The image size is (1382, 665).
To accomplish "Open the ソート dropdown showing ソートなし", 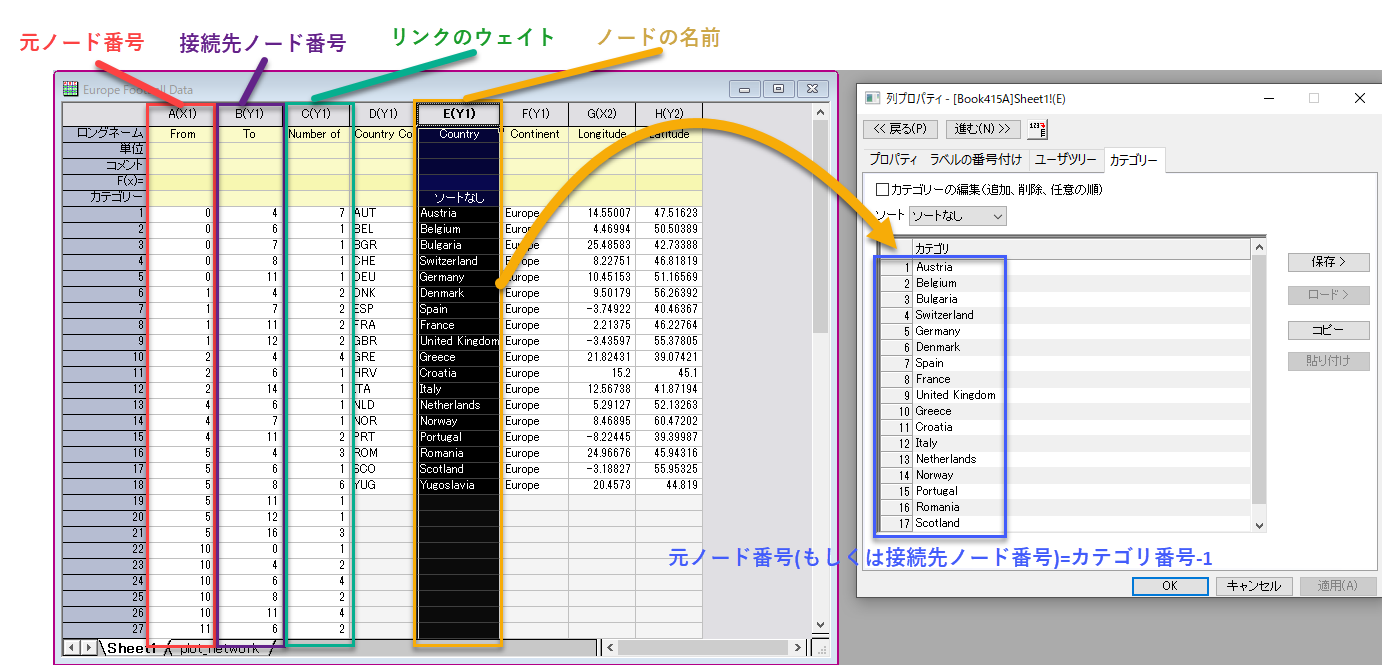I will (957, 216).
